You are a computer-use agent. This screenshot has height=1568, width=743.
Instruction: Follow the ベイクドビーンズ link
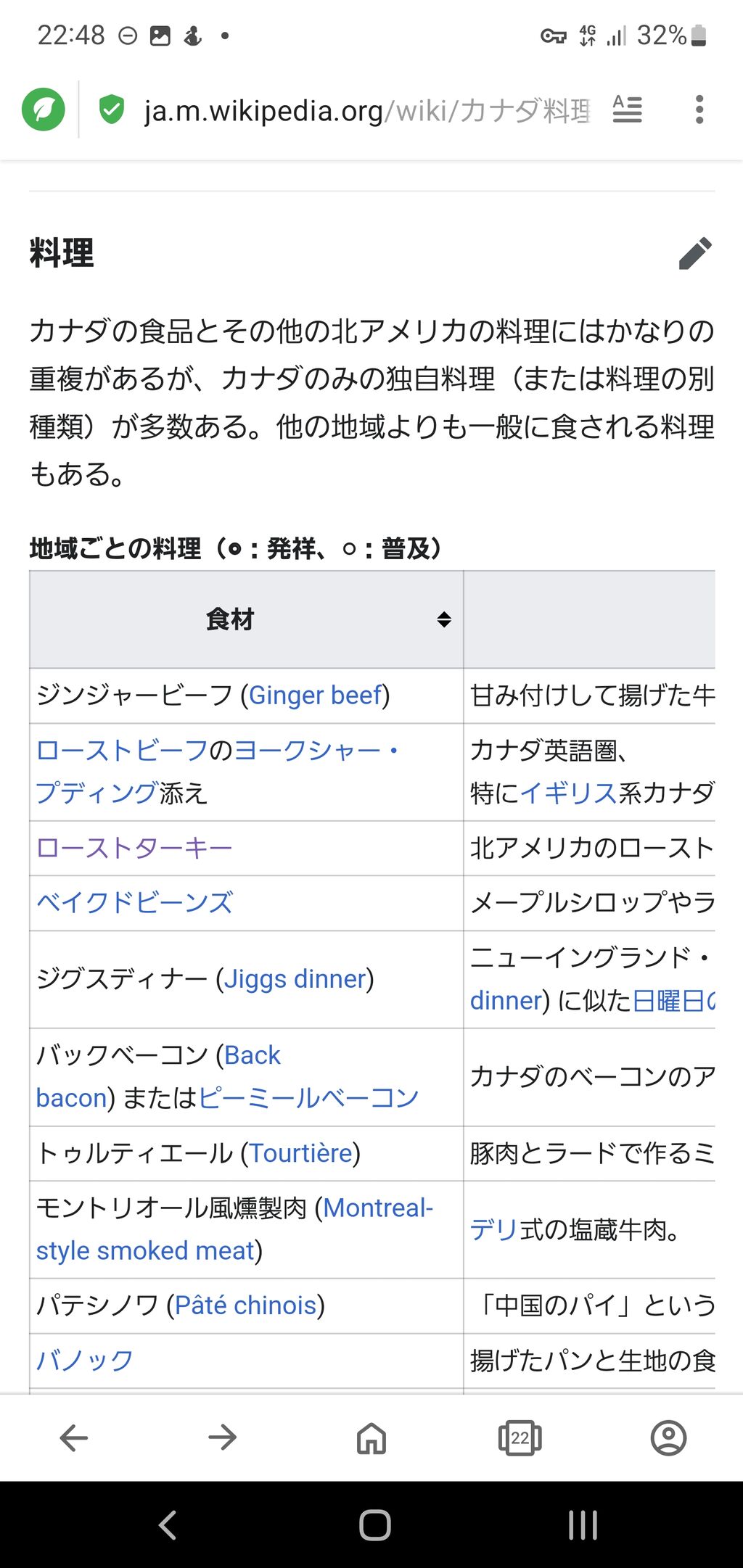pyautogui.click(x=135, y=903)
